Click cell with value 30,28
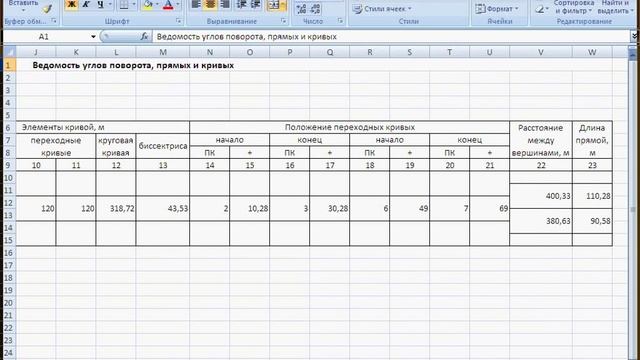This screenshot has width=640, height=360. [x=330, y=209]
